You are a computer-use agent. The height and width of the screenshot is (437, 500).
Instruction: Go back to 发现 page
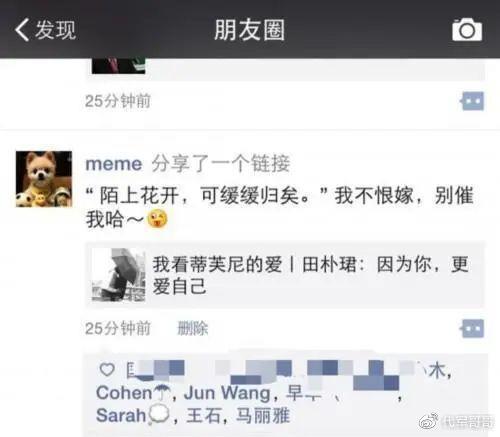45,30
